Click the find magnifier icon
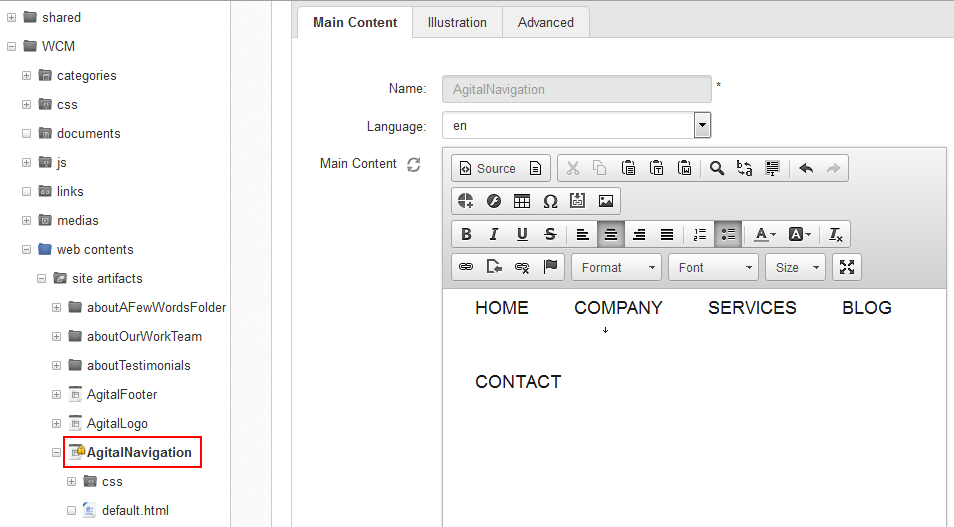This screenshot has height=527, width=954. coord(717,169)
